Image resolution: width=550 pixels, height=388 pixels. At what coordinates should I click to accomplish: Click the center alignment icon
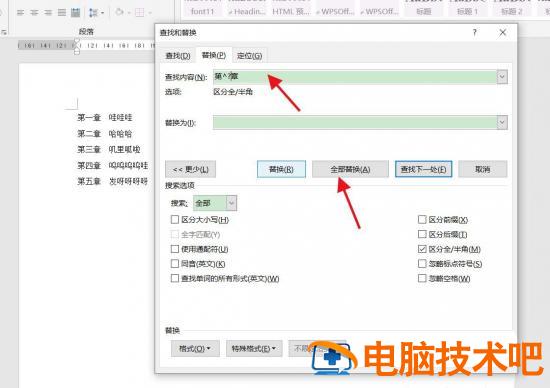pos(34,13)
